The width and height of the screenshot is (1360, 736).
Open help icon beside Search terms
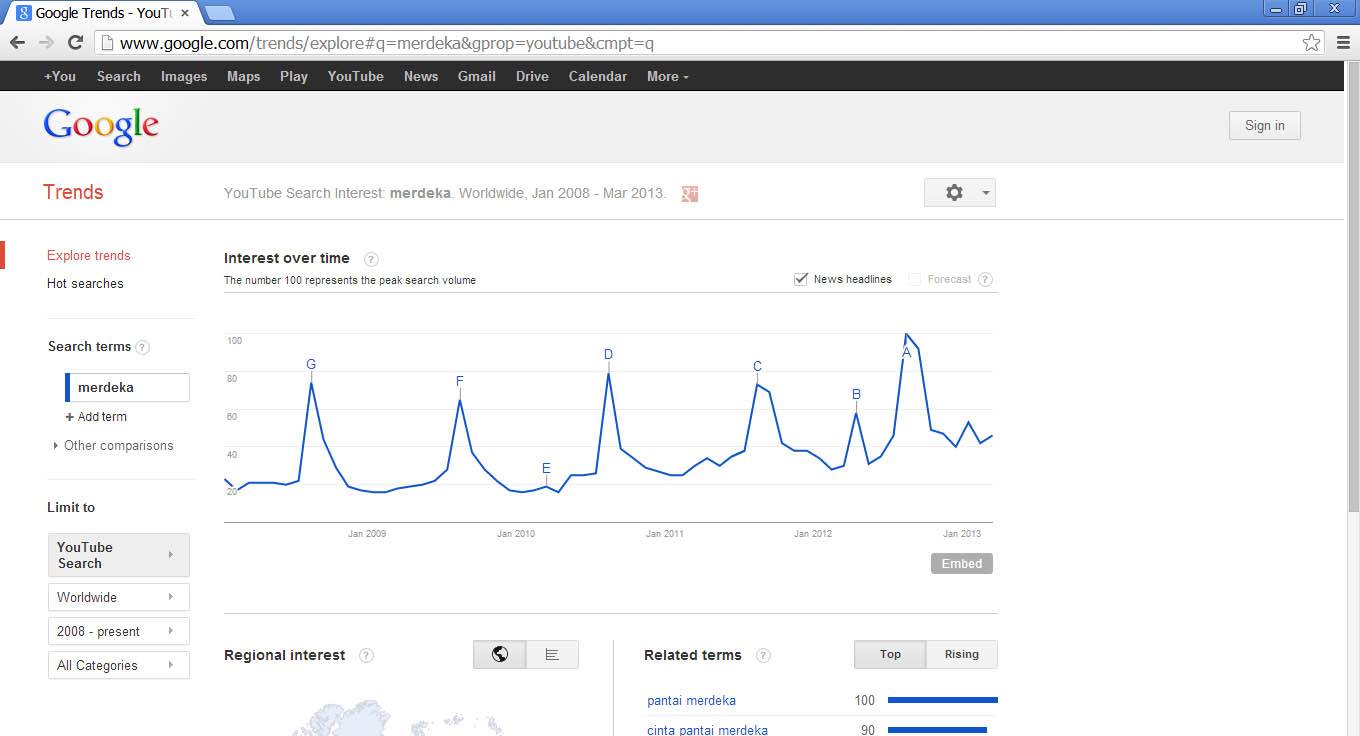(x=142, y=347)
